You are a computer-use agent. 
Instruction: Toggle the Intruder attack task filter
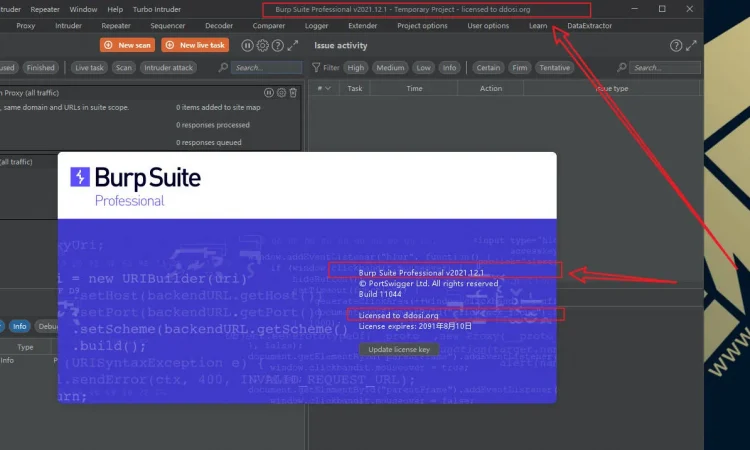(x=168, y=67)
